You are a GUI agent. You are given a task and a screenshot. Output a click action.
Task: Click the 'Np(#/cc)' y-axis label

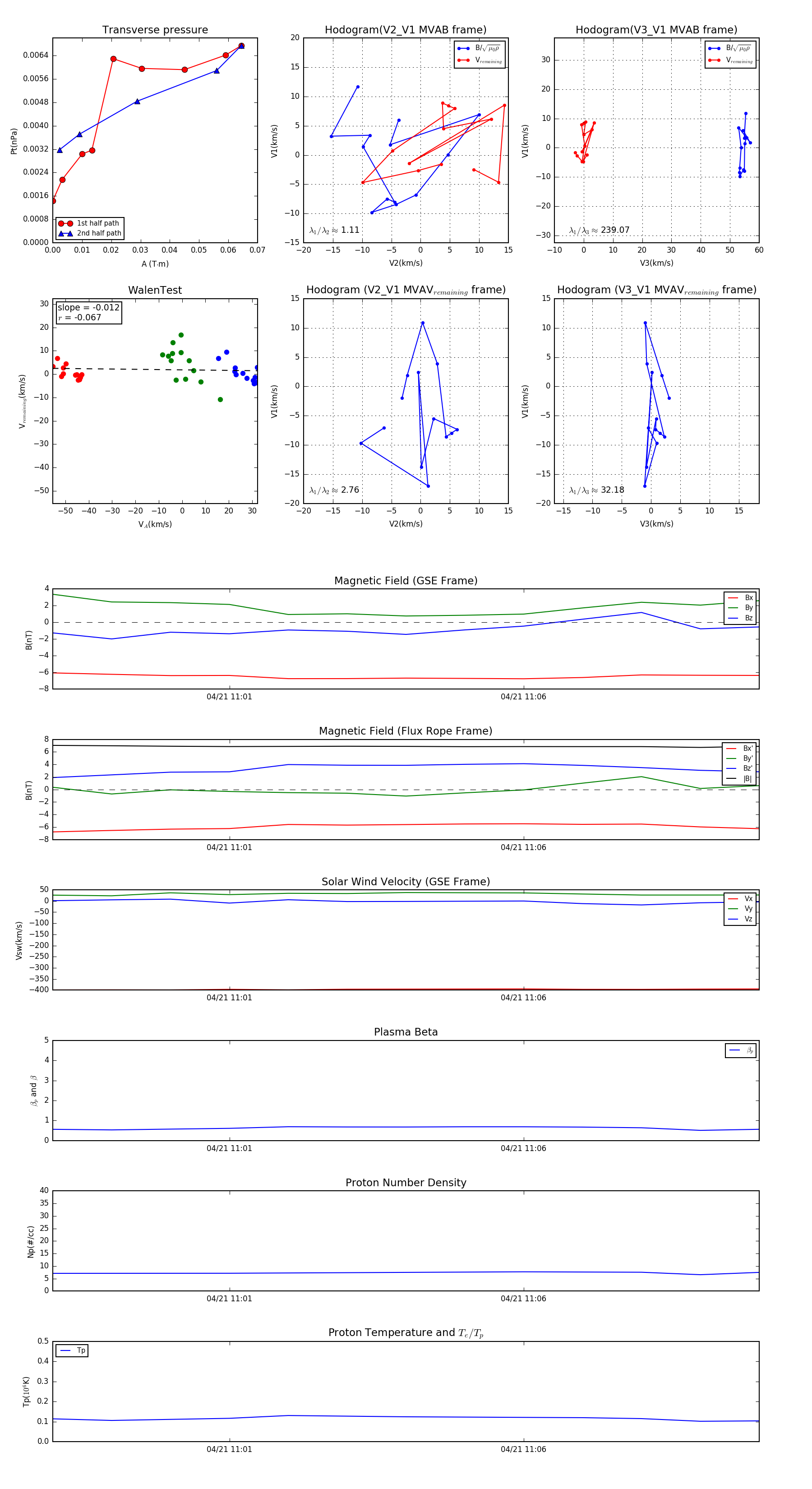[31, 1242]
